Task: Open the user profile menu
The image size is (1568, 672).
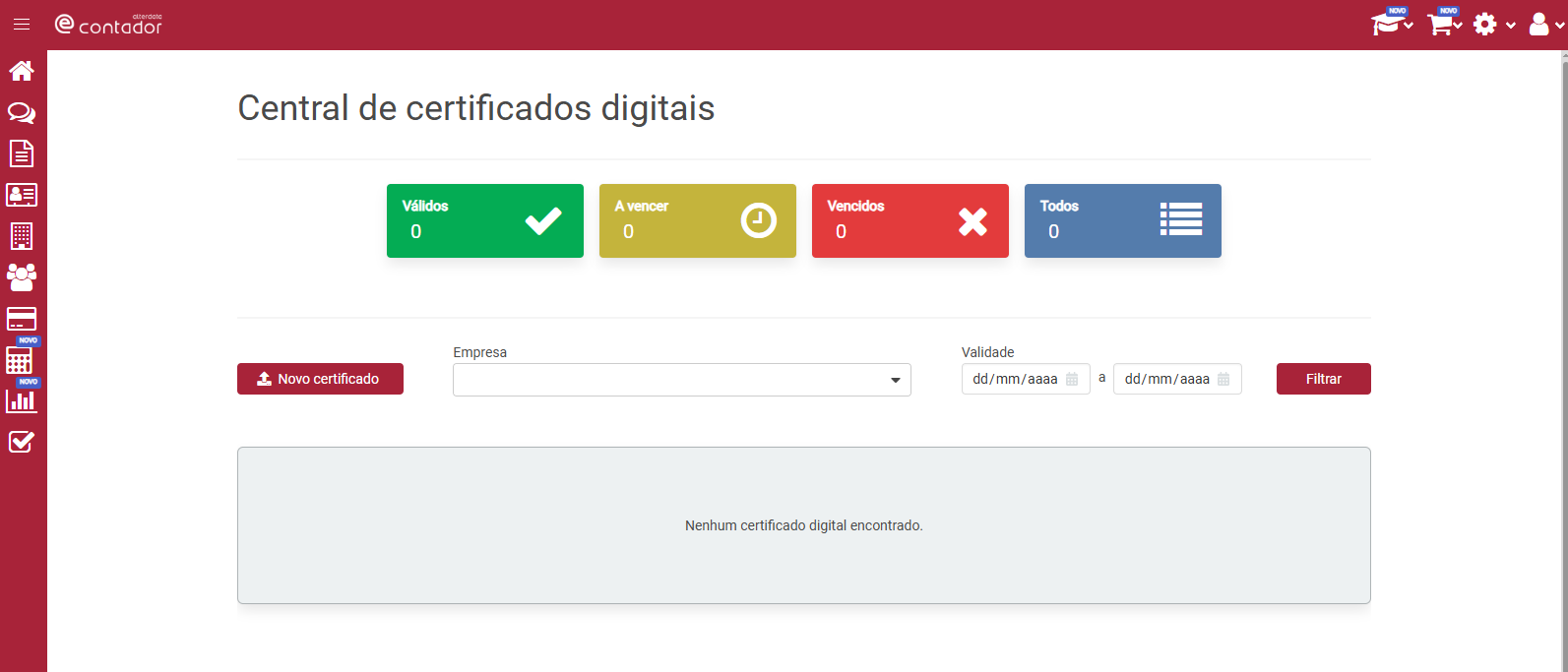Action: point(1546,25)
